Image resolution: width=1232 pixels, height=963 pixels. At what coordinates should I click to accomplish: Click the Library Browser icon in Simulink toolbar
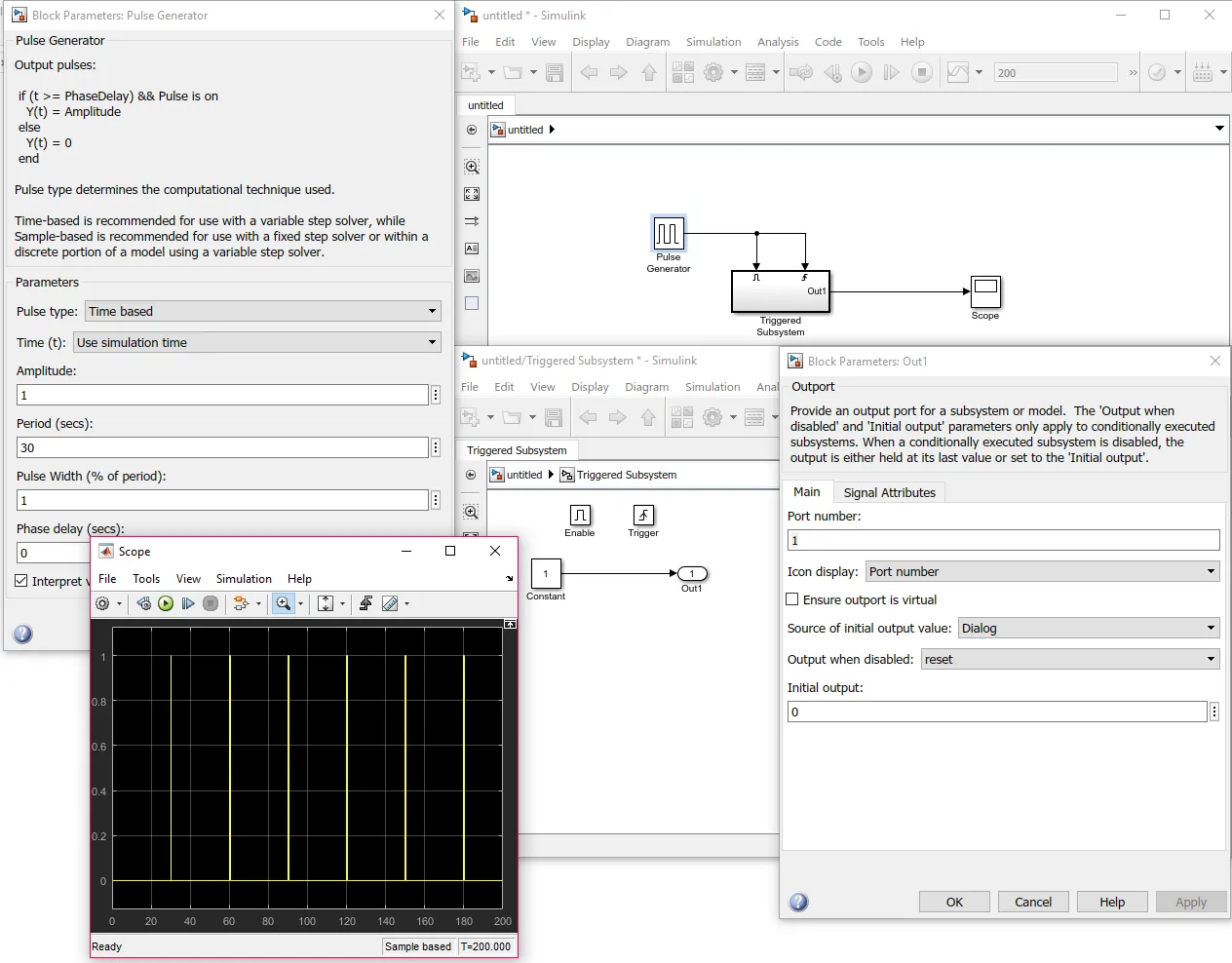[683, 72]
